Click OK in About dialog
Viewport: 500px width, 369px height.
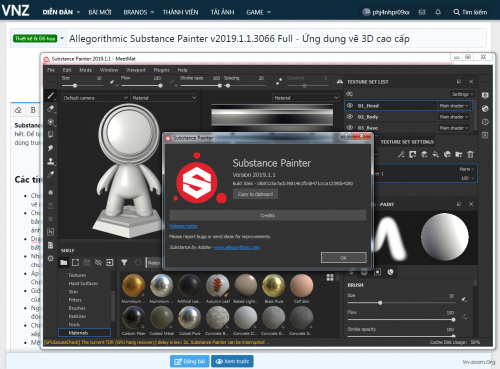pos(343,258)
